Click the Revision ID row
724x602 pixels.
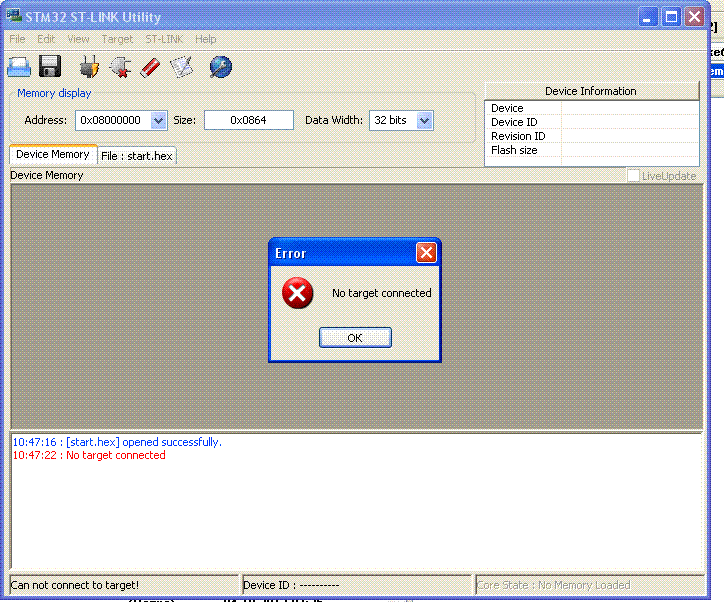click(592, 136)
